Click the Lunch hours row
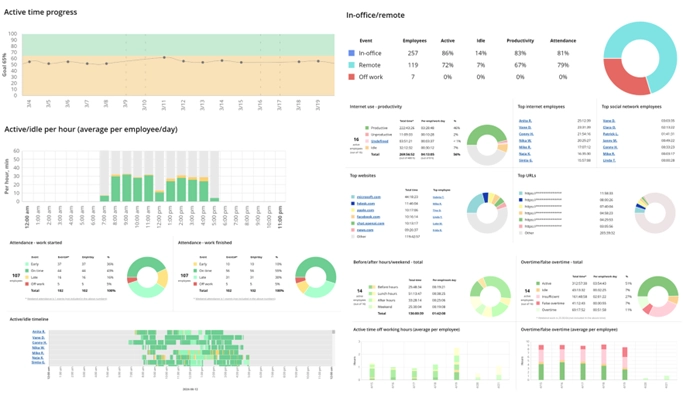The width and height of the screenshot is (684, 396). click(x=407, y=294)
